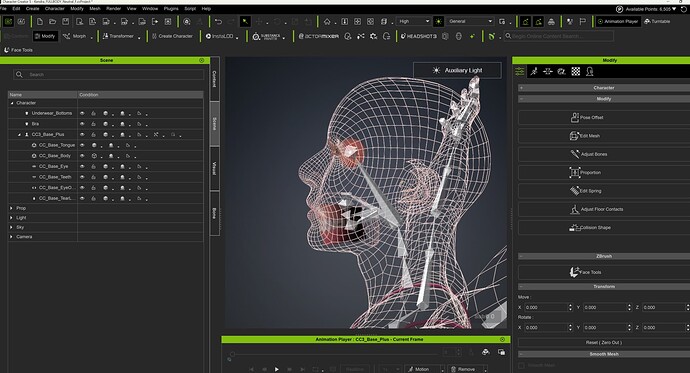690x373 pixels.
Task: Click the Play button in Animation Player
Action: point(276,369)
